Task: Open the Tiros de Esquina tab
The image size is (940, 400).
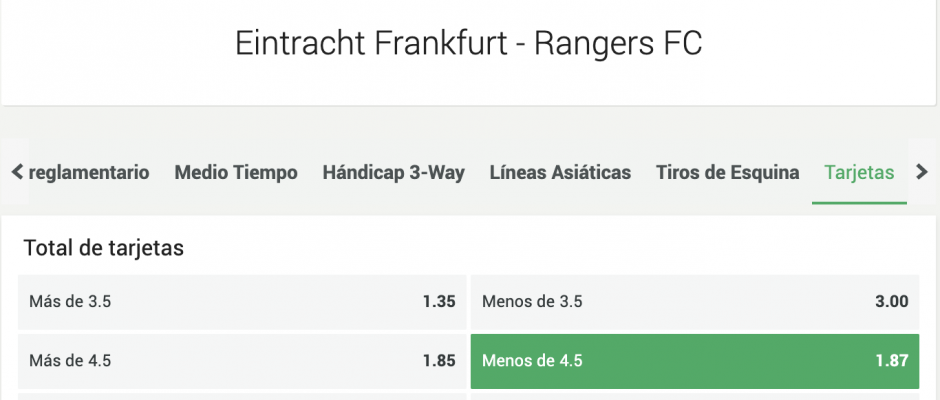Action: (x=727, y=173)
